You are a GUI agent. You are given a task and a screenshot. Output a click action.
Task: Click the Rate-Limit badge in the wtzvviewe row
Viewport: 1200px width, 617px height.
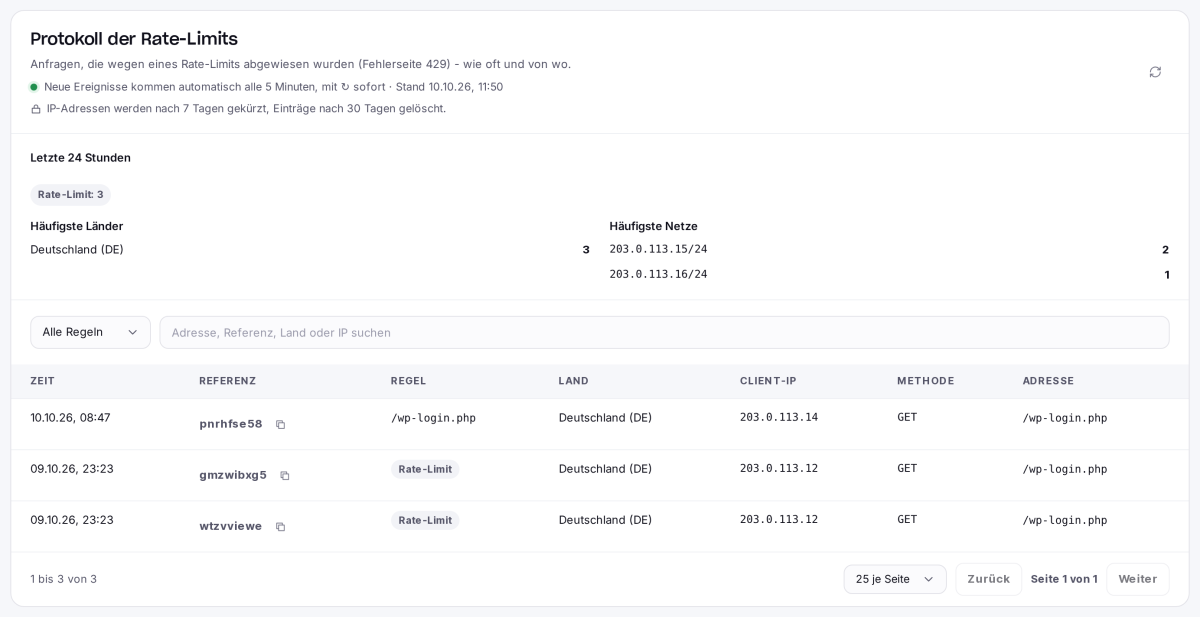[425, 520]
